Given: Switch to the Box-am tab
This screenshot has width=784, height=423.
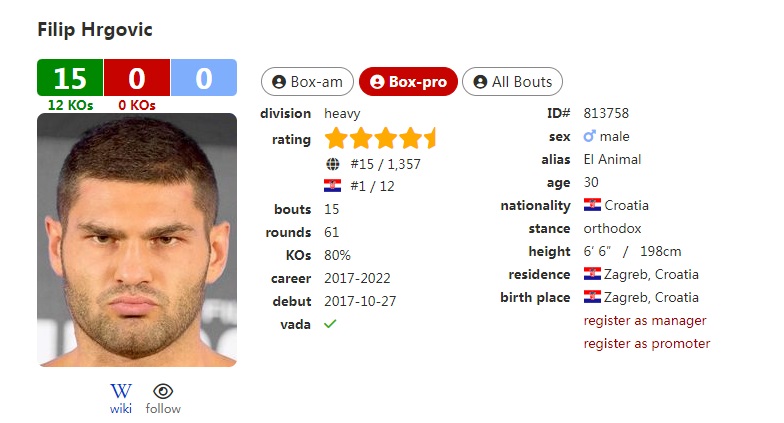Looking at the screenshot, I should 307,82.
